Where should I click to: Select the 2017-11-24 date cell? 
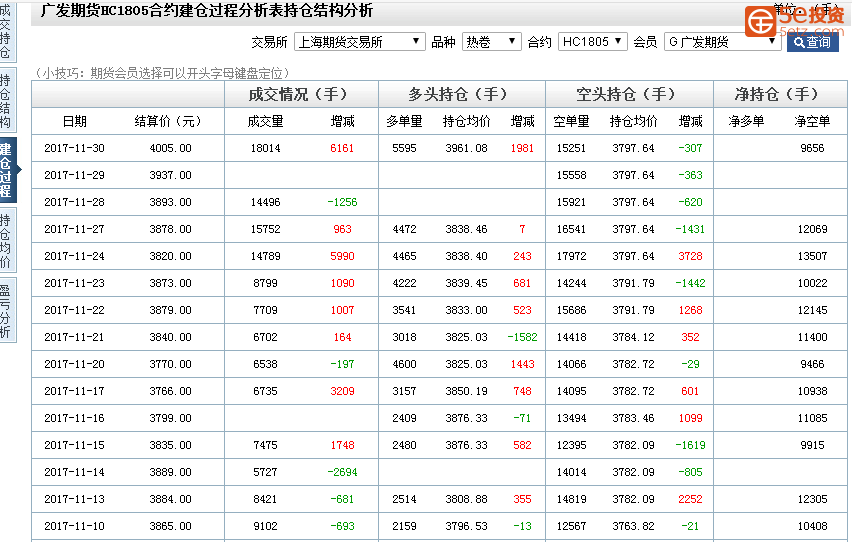(74, 256)
